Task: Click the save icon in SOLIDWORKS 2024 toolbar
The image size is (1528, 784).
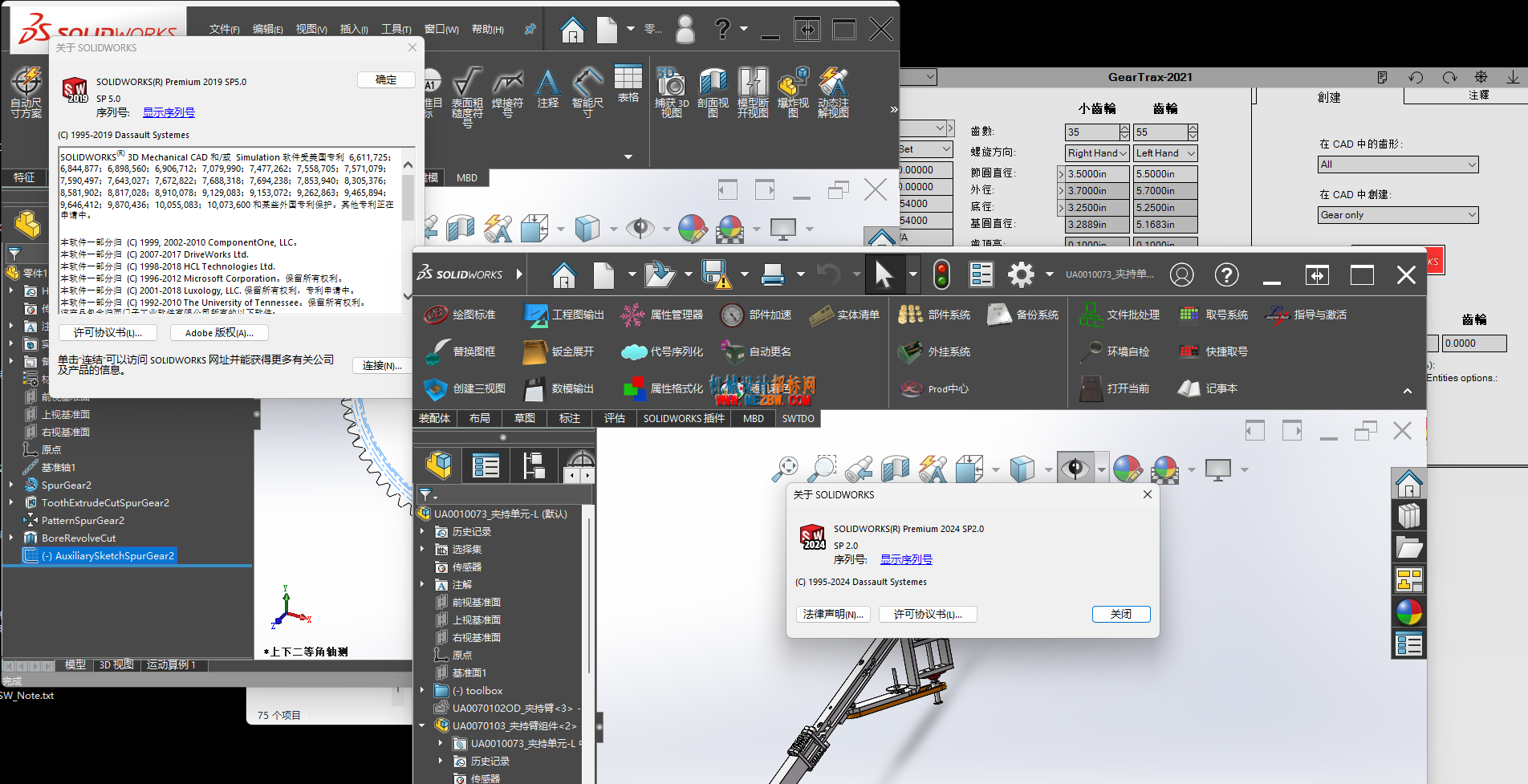Action: (715, 274)
